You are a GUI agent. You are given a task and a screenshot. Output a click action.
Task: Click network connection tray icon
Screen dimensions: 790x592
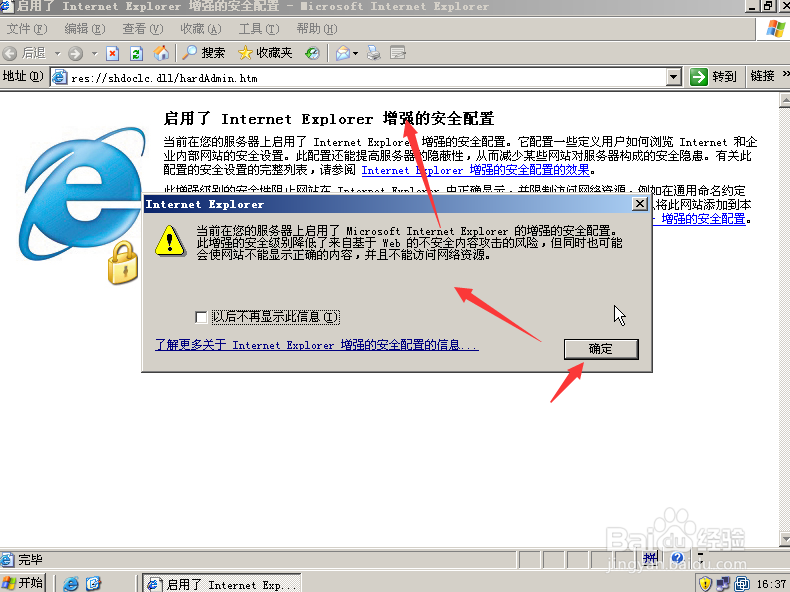[x=723, y=583]
